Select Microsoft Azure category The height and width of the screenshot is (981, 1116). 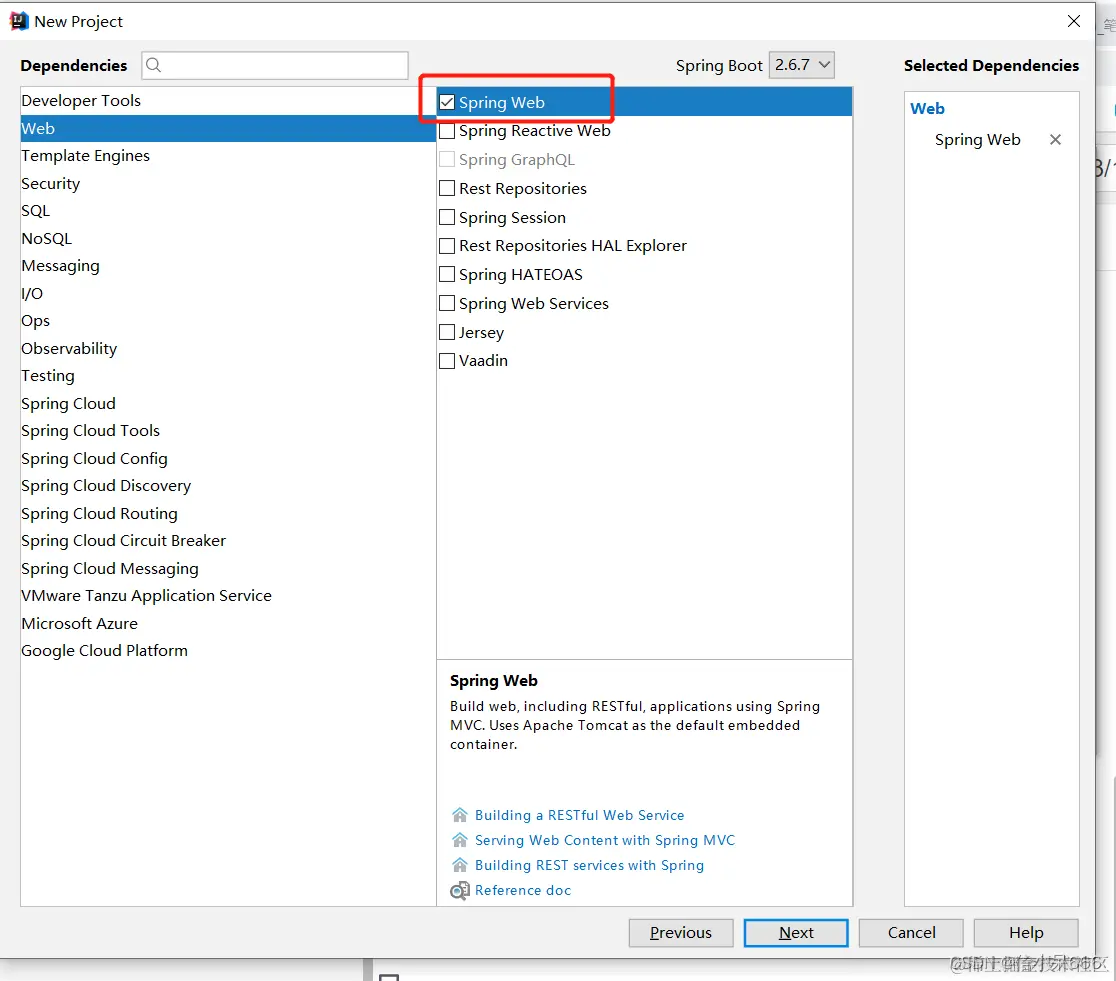pyautogui.click(x=228, y=623)
